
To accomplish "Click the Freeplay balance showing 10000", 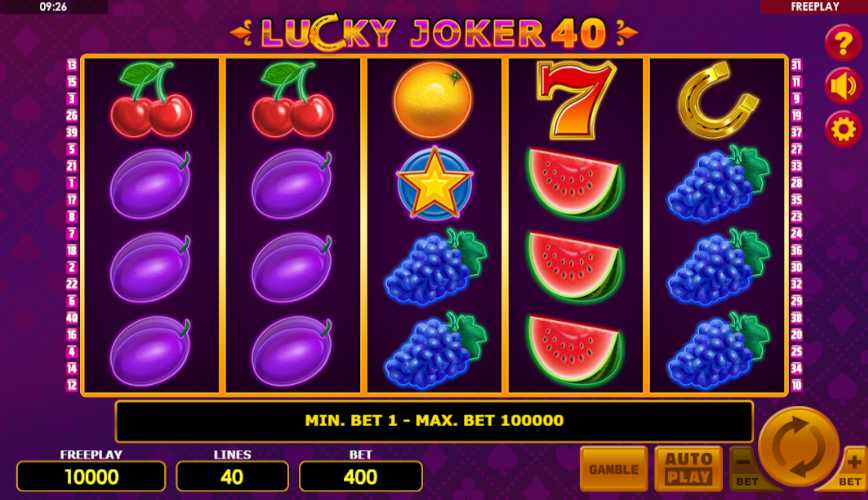I will pyautogui.click(x=91, y=476).
